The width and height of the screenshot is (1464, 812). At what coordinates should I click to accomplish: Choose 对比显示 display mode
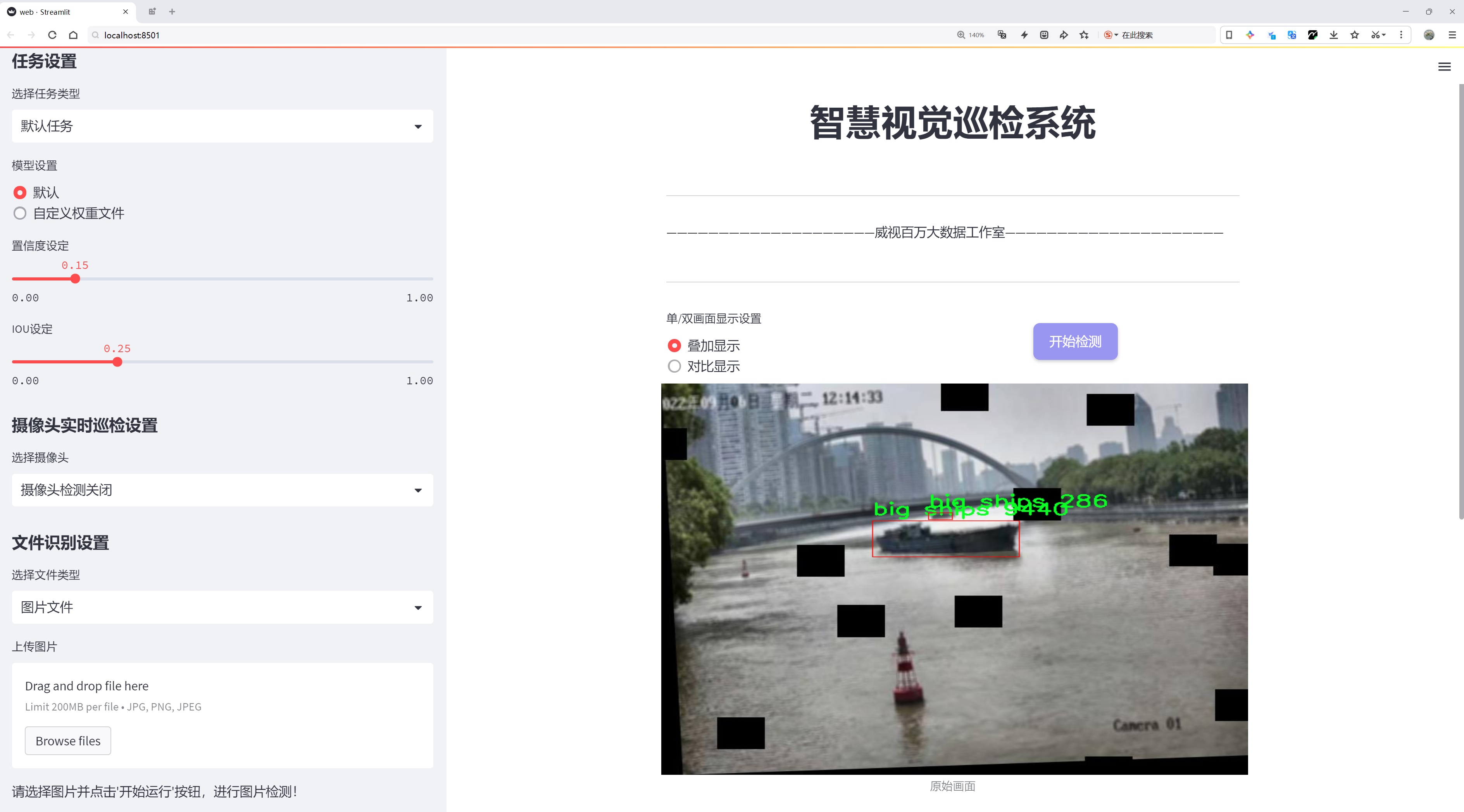(x=674, y=366)
